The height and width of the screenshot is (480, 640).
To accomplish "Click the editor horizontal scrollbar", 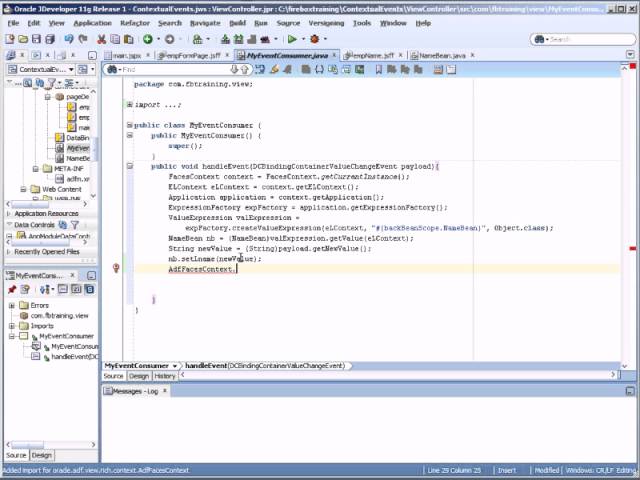I will [398, 375].
